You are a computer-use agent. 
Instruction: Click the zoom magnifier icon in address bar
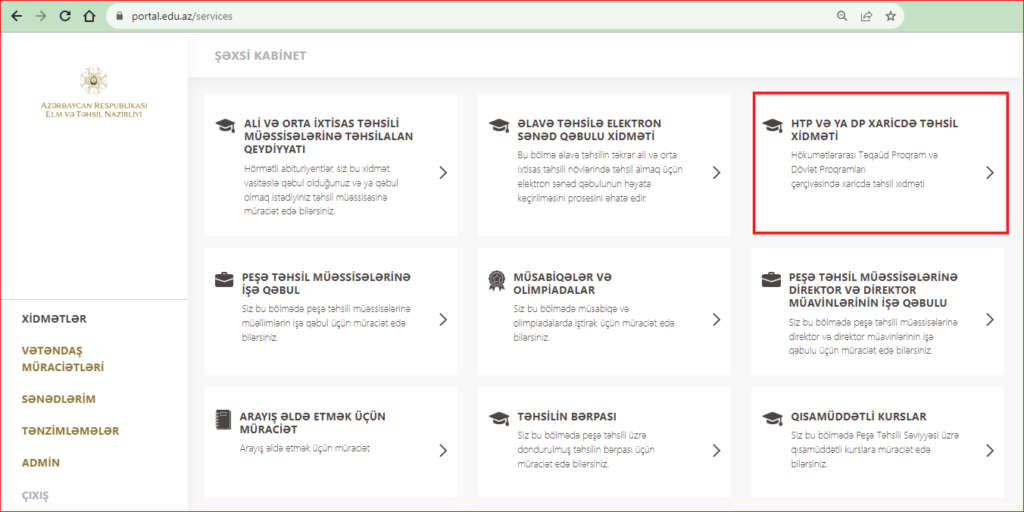[x=842, y=16]
